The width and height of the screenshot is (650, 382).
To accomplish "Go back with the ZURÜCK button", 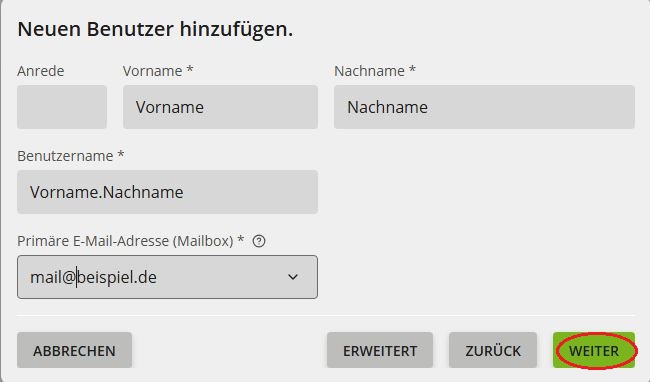I will [492, 350].
